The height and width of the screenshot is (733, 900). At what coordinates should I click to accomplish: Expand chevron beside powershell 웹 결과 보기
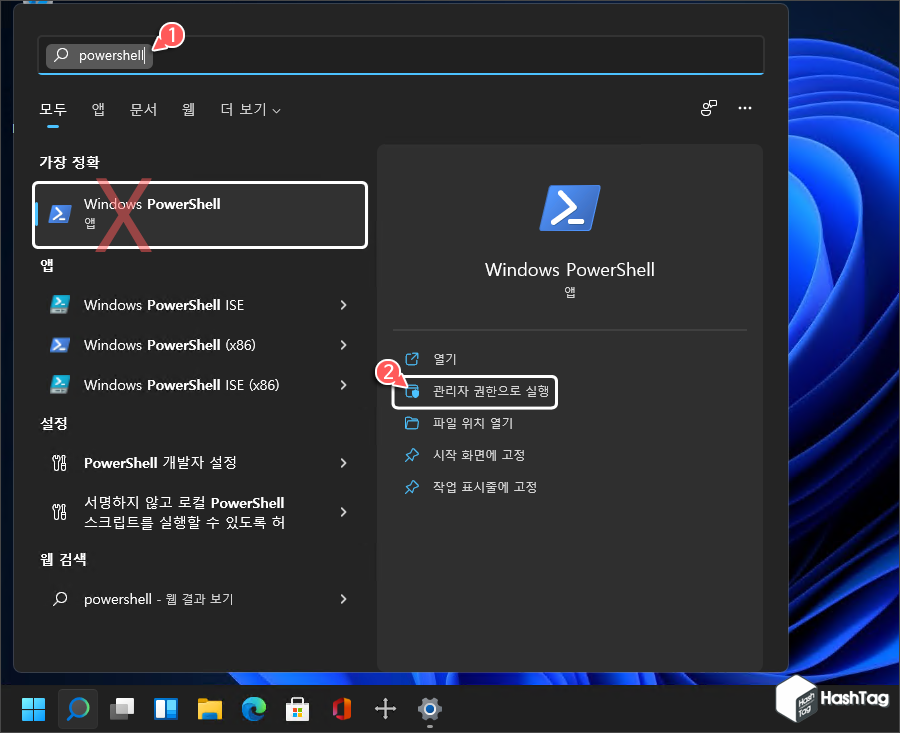click(344, 599)
